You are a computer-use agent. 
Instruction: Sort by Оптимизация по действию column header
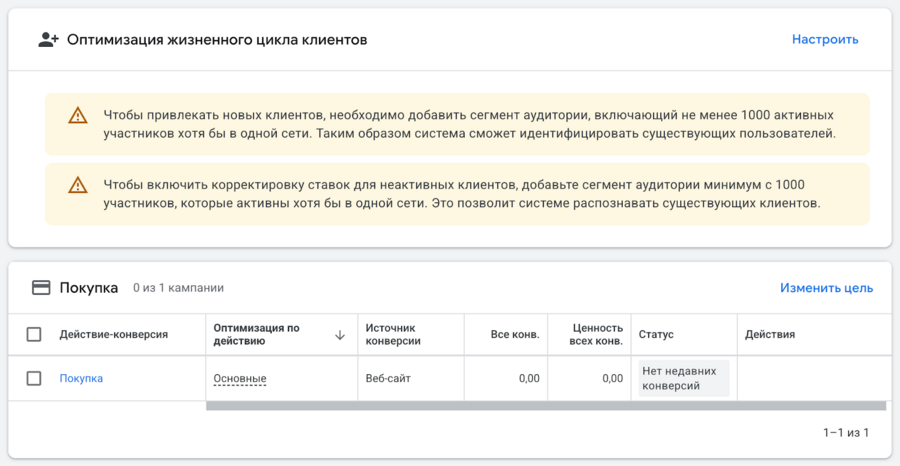point(257,335)
